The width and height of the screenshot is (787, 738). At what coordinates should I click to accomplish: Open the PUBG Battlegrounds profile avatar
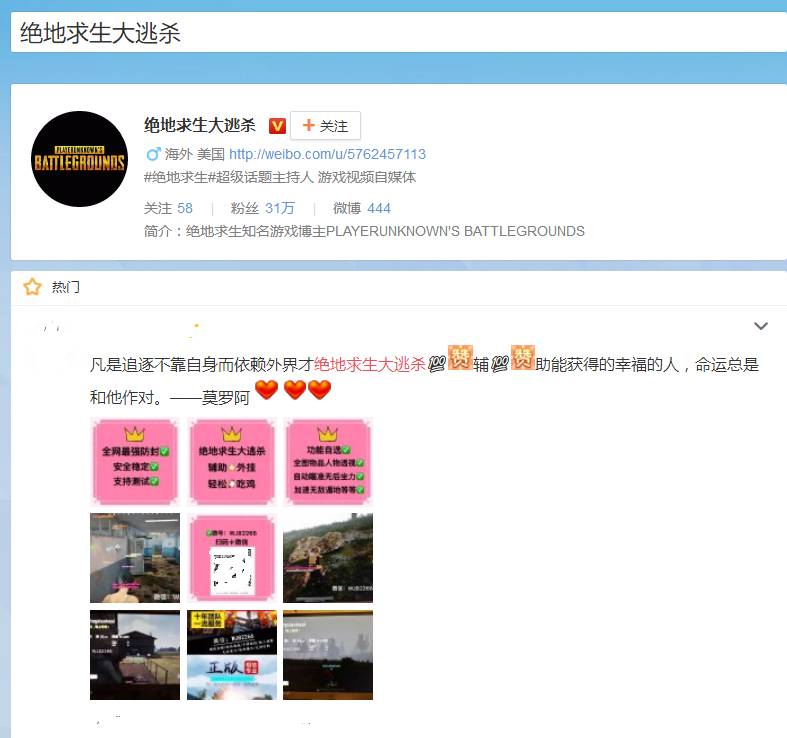[79, 159]
